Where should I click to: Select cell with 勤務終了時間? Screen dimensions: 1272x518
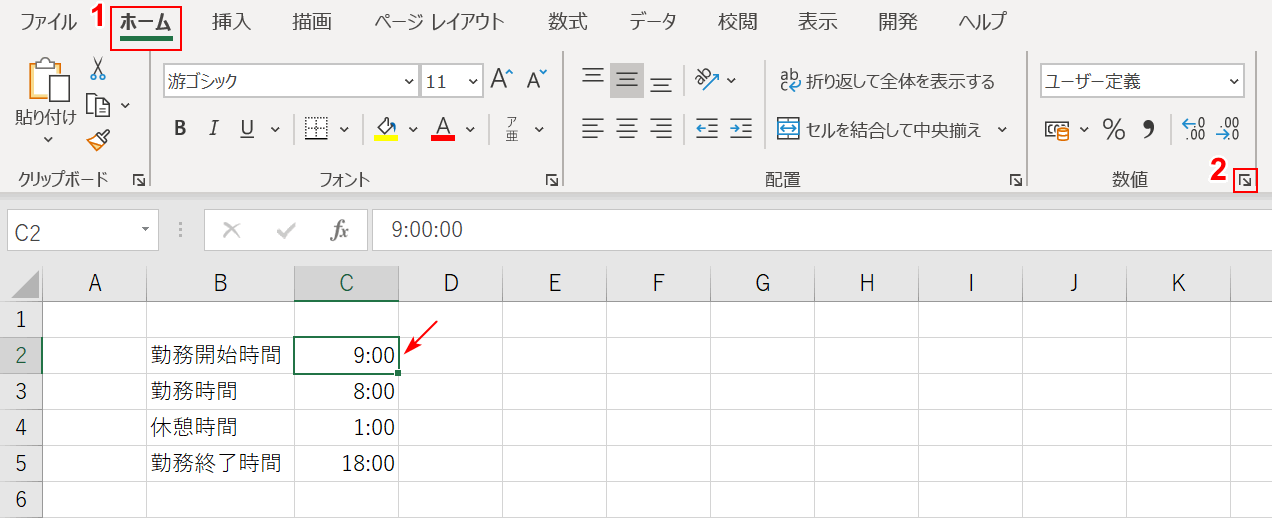pos(220,464)
